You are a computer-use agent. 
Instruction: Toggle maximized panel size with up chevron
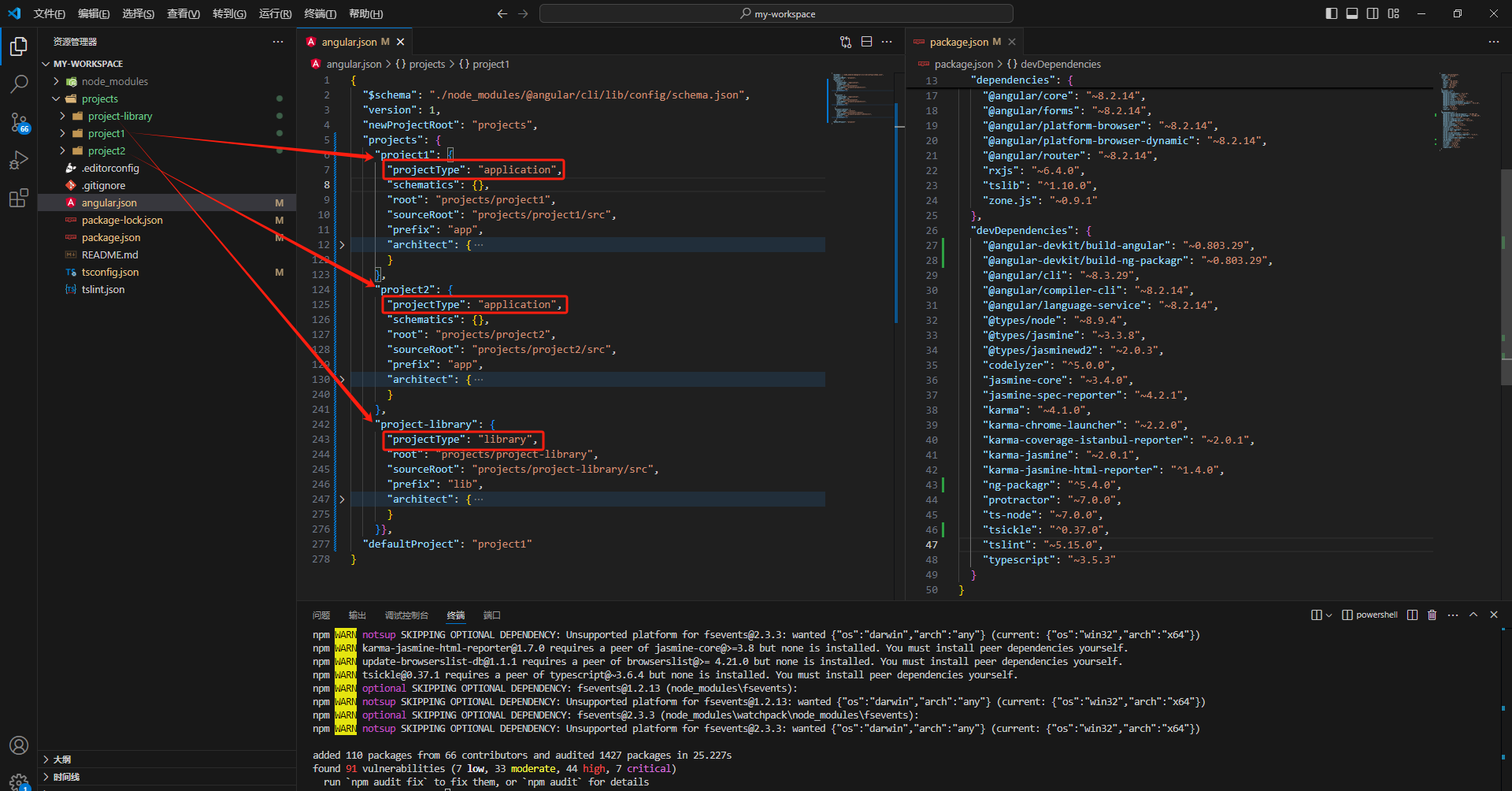[x=1473, y=615]
